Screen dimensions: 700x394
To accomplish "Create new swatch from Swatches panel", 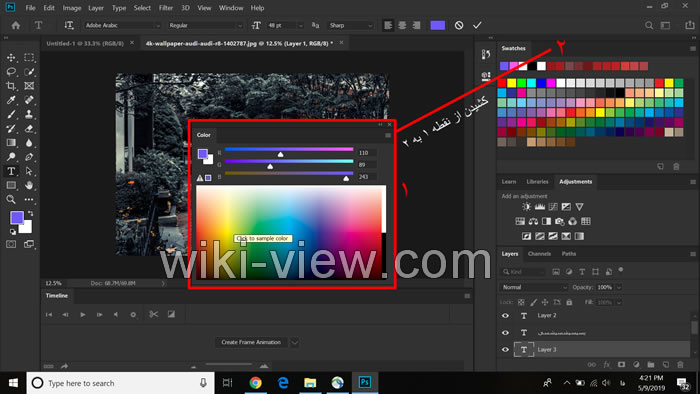I will tap(660, 166).
